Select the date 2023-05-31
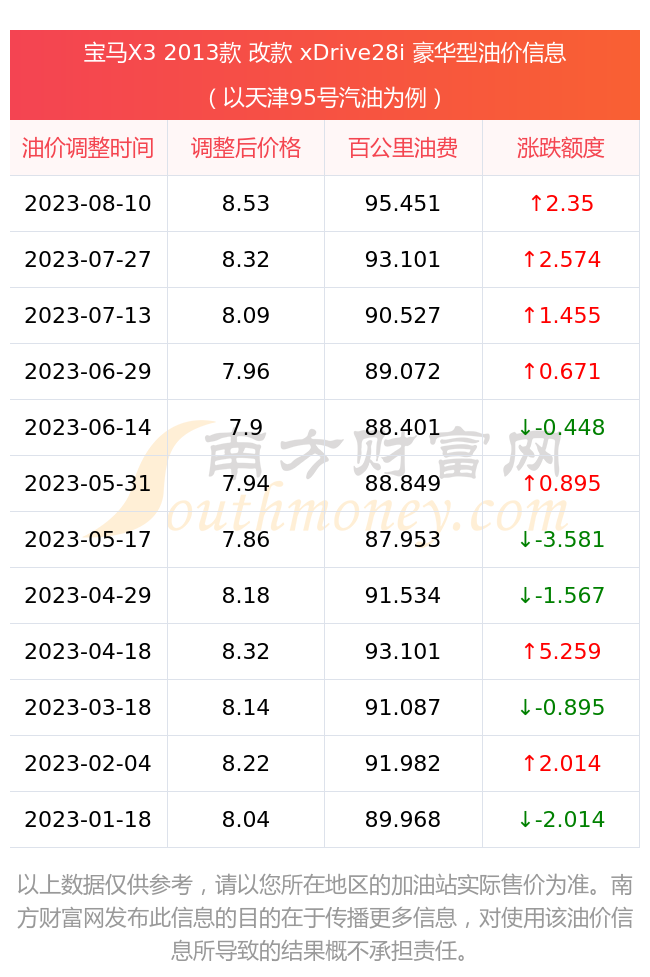The image size is (650, 977). click(88, 484)
